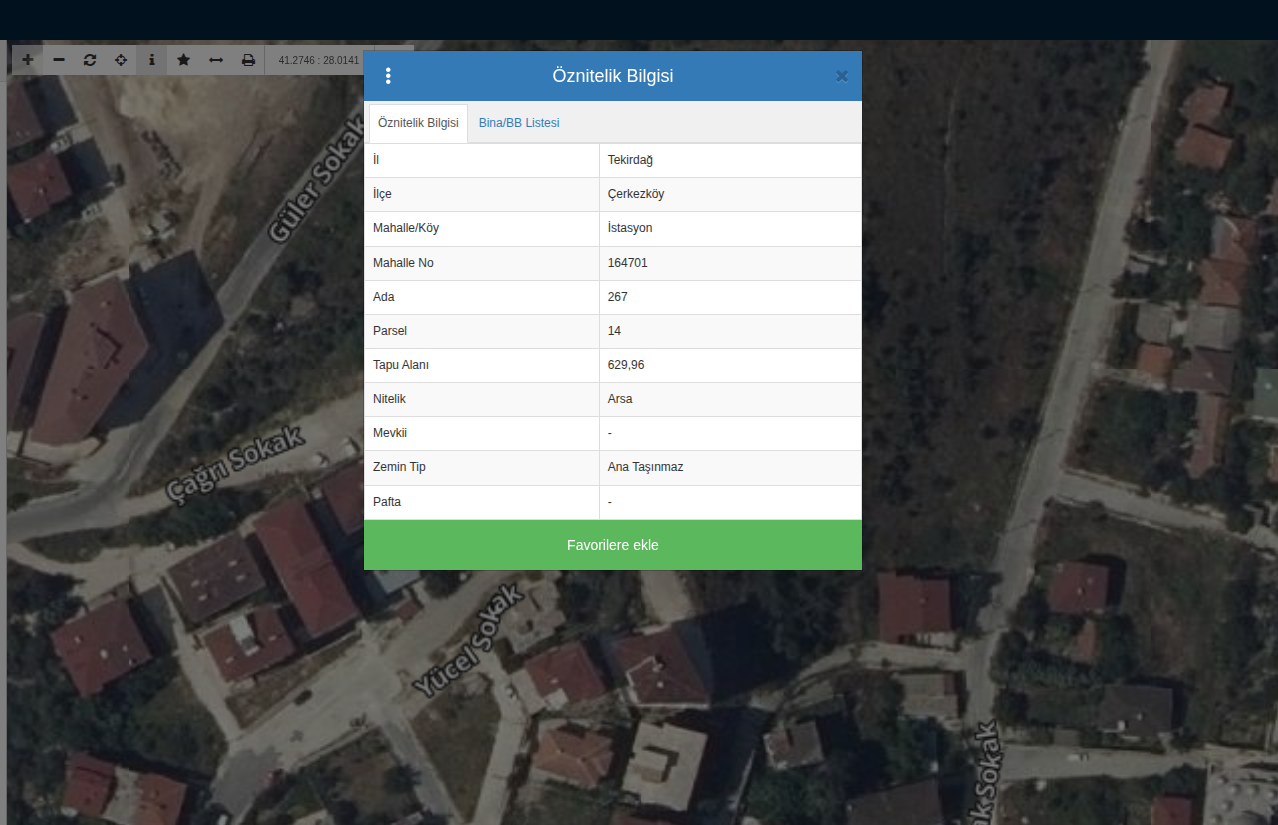Click the Parsel row label

pyautogui.click(x=390, y=331)
